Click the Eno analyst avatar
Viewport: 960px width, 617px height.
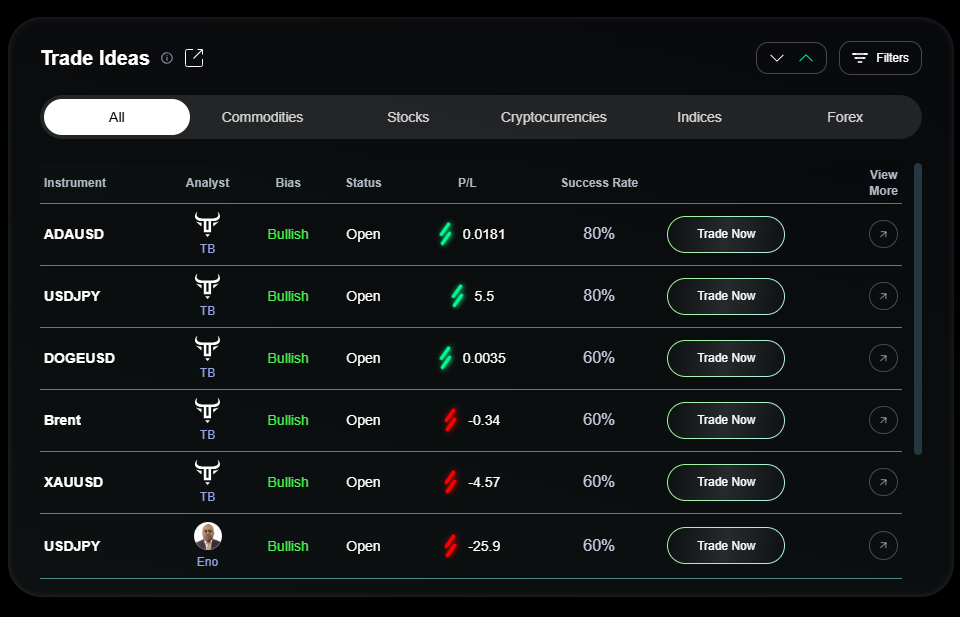point(207,537)
